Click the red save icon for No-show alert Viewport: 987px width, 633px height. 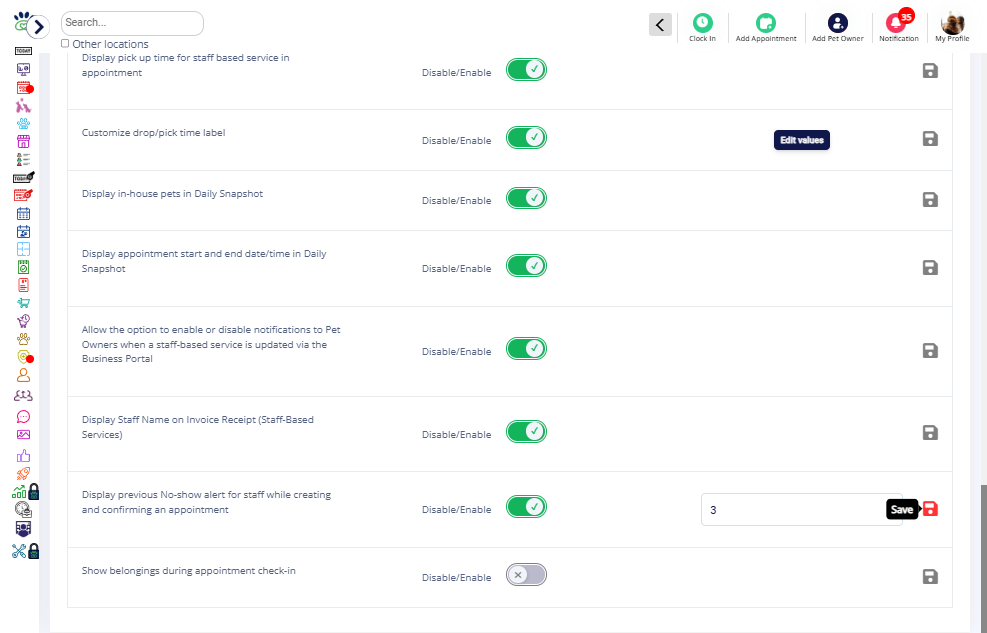tap(930, 508)
